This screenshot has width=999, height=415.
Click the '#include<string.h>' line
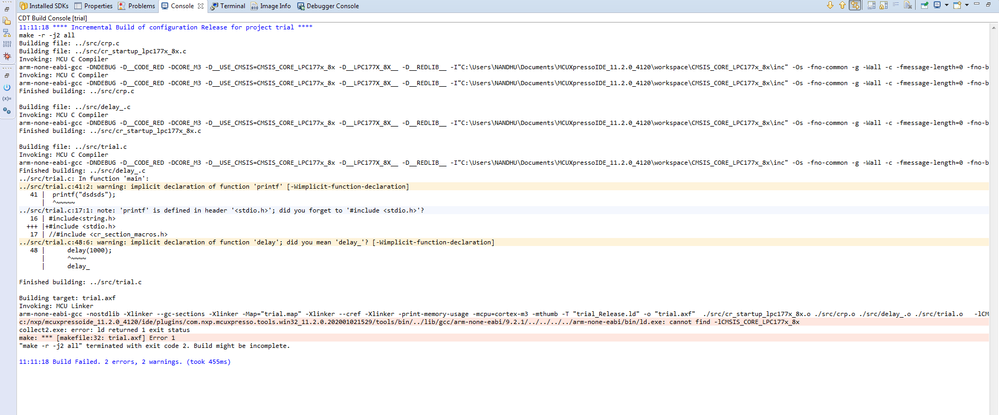(82, 218)
